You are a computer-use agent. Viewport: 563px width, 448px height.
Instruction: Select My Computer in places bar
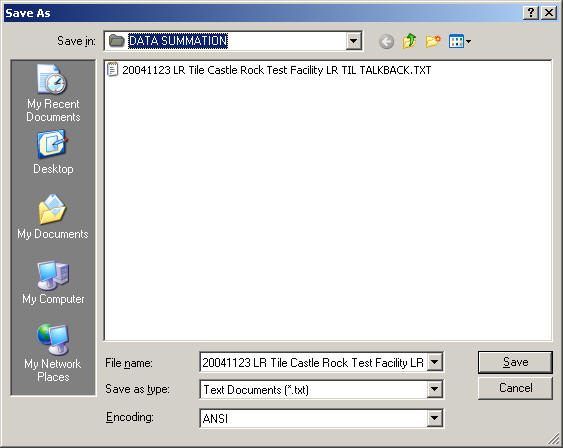coord(53,283)
